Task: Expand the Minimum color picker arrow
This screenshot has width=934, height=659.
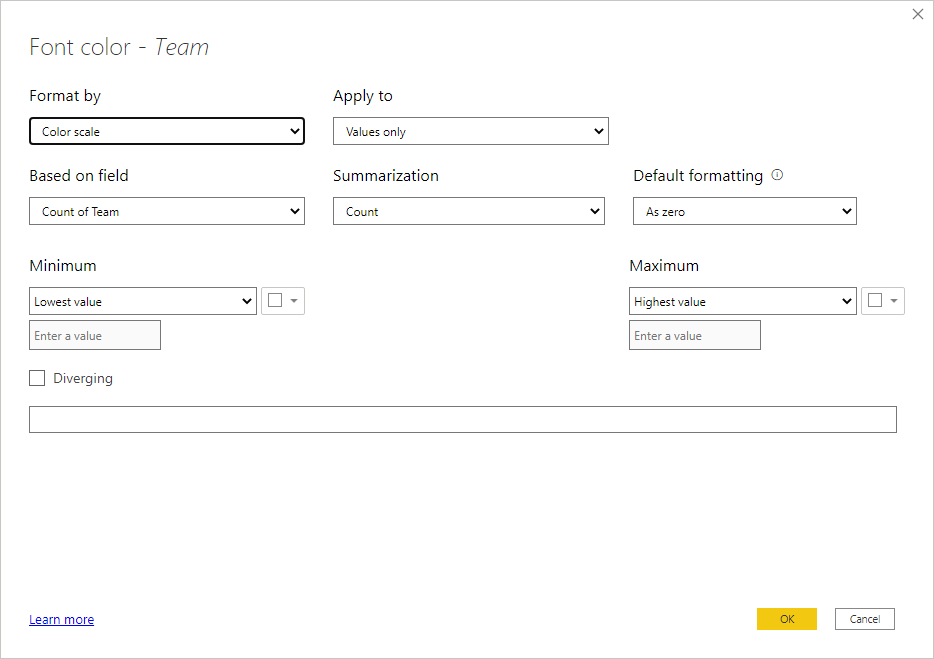Action: tap(294, 301)
